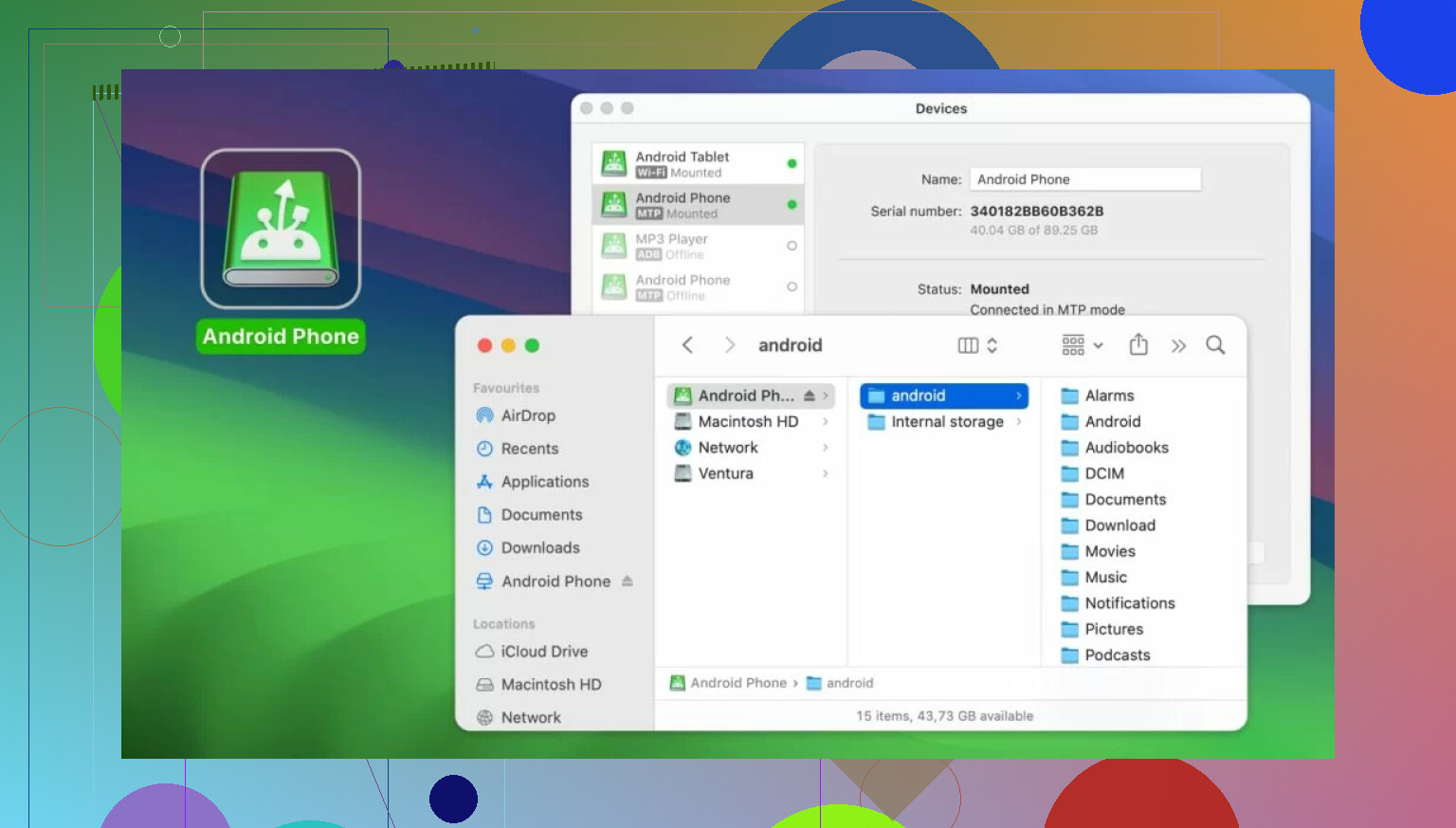Click android in the Finder path bar
This screenshot has height=828, width=1456.
[x=840, y=683]
